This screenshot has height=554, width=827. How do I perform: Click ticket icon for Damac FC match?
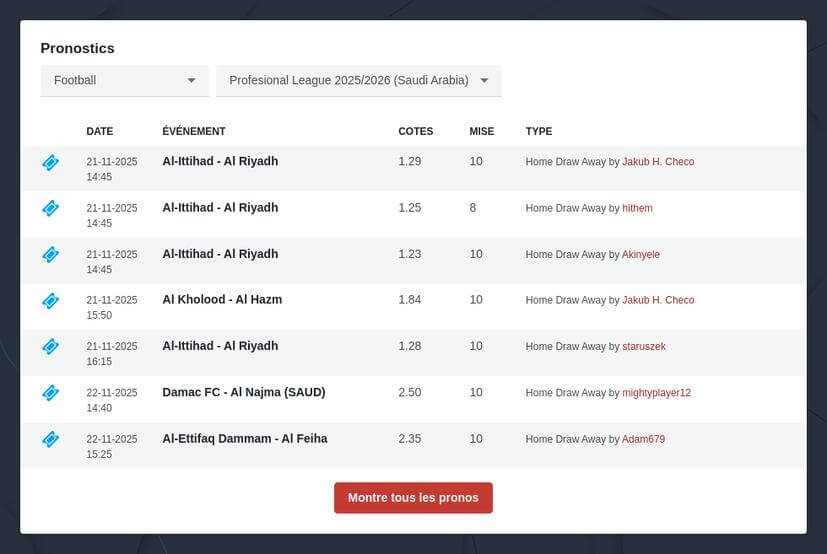[50, 393]
